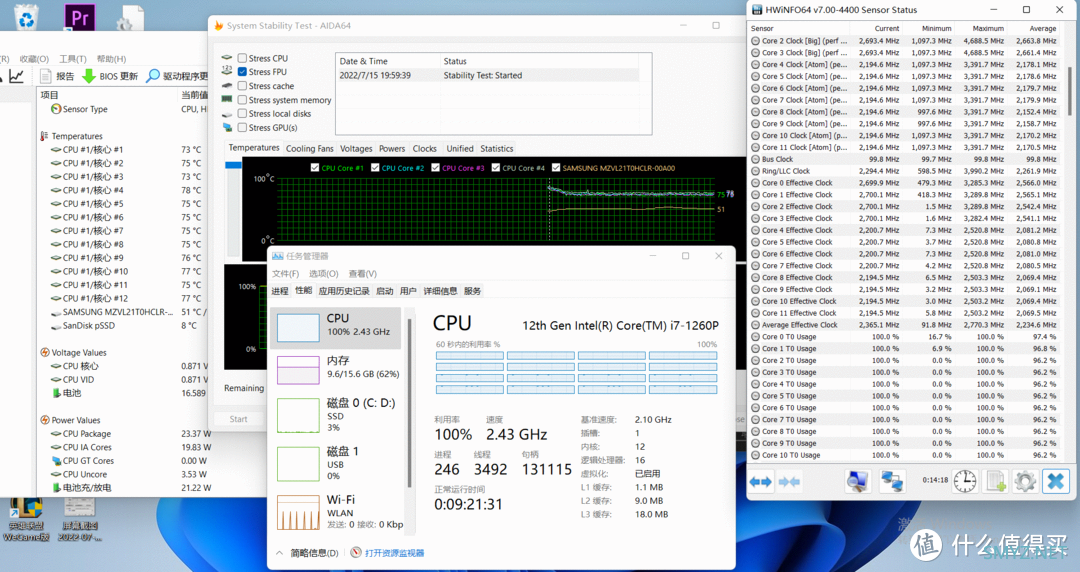Click the BIOS 更新 toolbar button
The height and width of the screenshot is (572, 1080).
point(110,76)
